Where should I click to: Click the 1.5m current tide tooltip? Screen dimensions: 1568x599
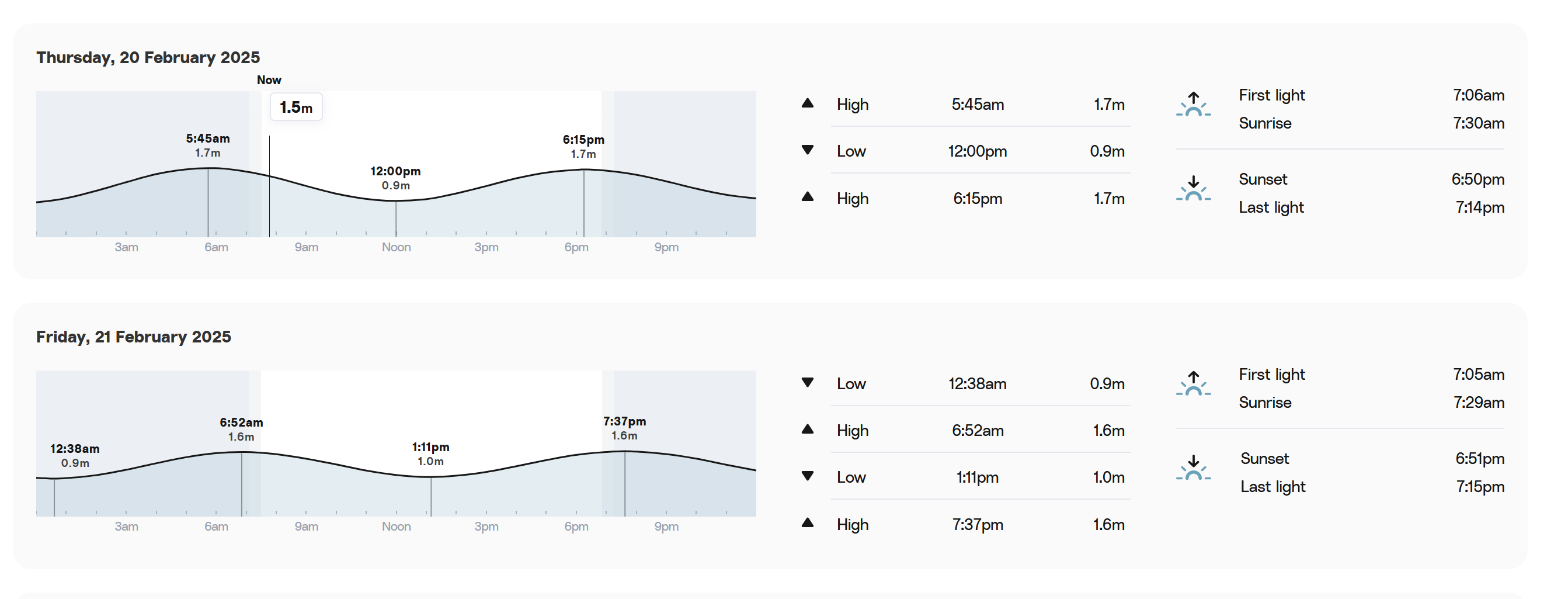pyautogui.click(x=296, y=108)
